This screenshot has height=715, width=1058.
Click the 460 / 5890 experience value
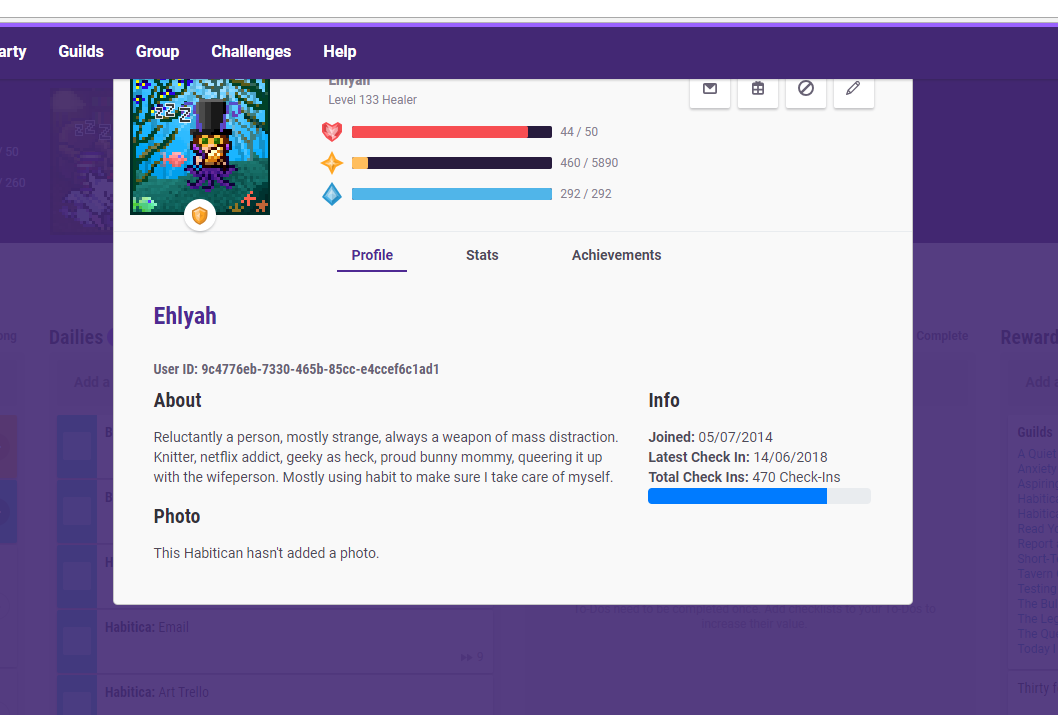pyautogui.click(x=589, y=163)
